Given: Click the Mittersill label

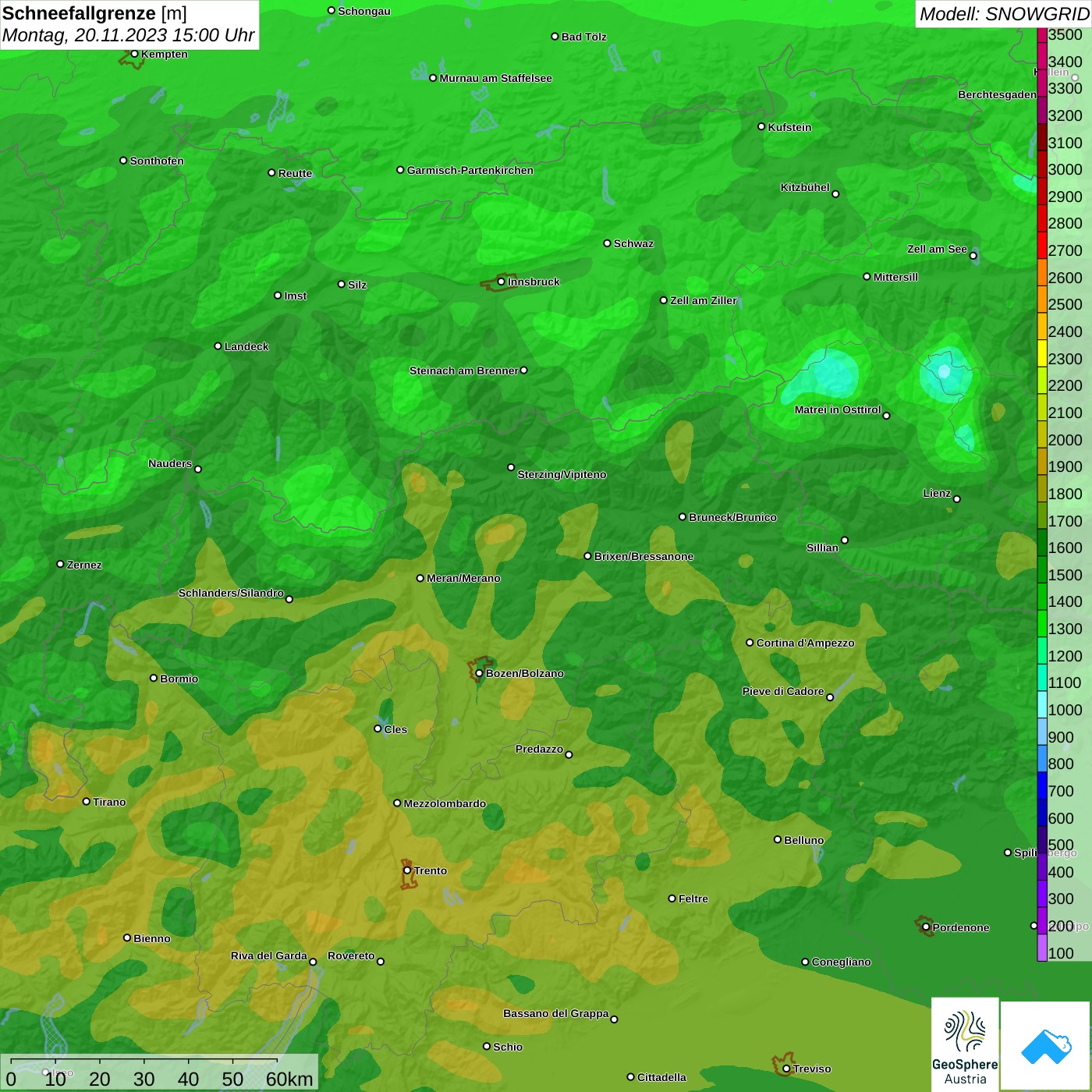Looking at the screenshot, I should click(x=895, y=277).
